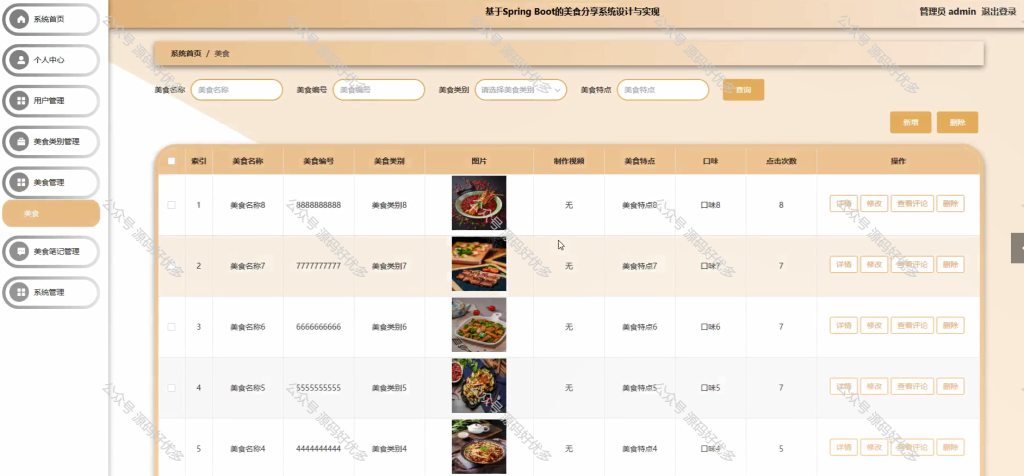Check the checkbox for row 美食名称6
The image size is (1024, 476).
172,326
